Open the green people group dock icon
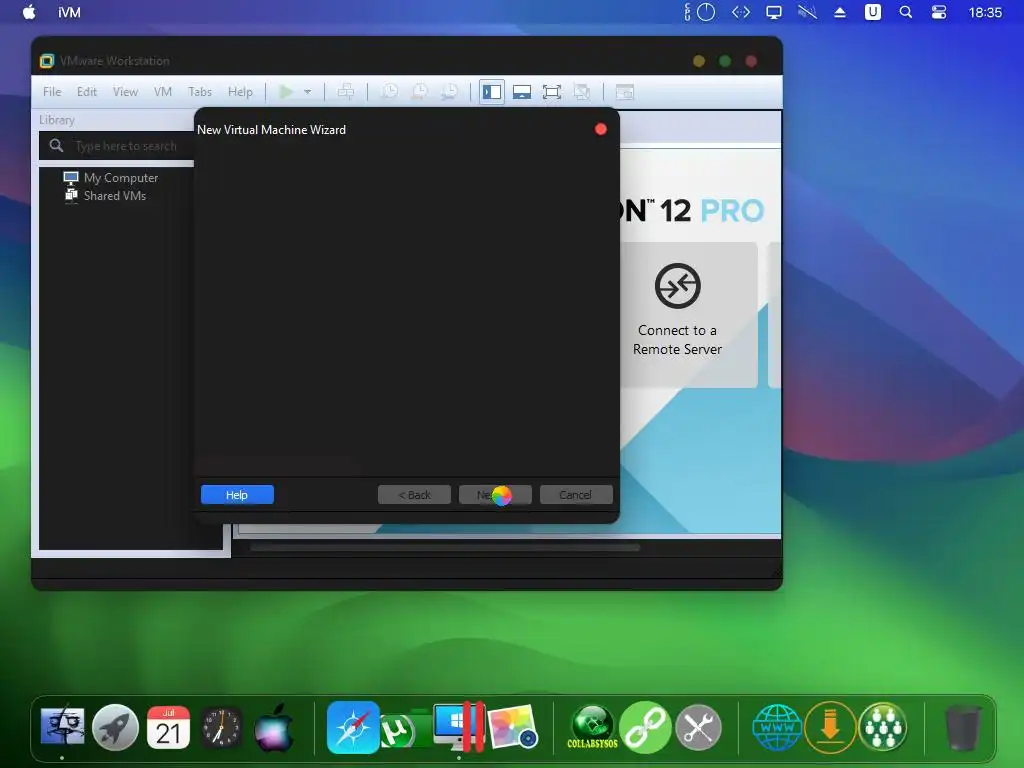The image size is (1024, 768). [883, 727]
